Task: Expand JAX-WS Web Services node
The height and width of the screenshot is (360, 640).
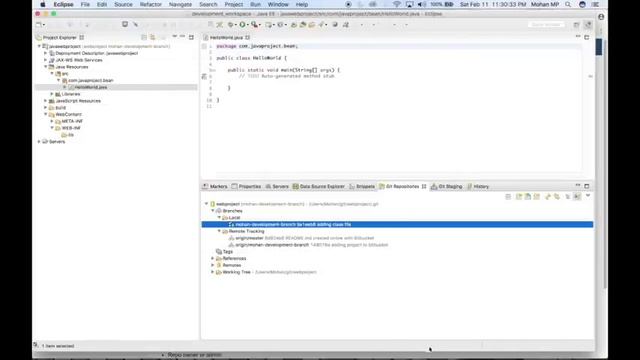Action: point(45,60)
